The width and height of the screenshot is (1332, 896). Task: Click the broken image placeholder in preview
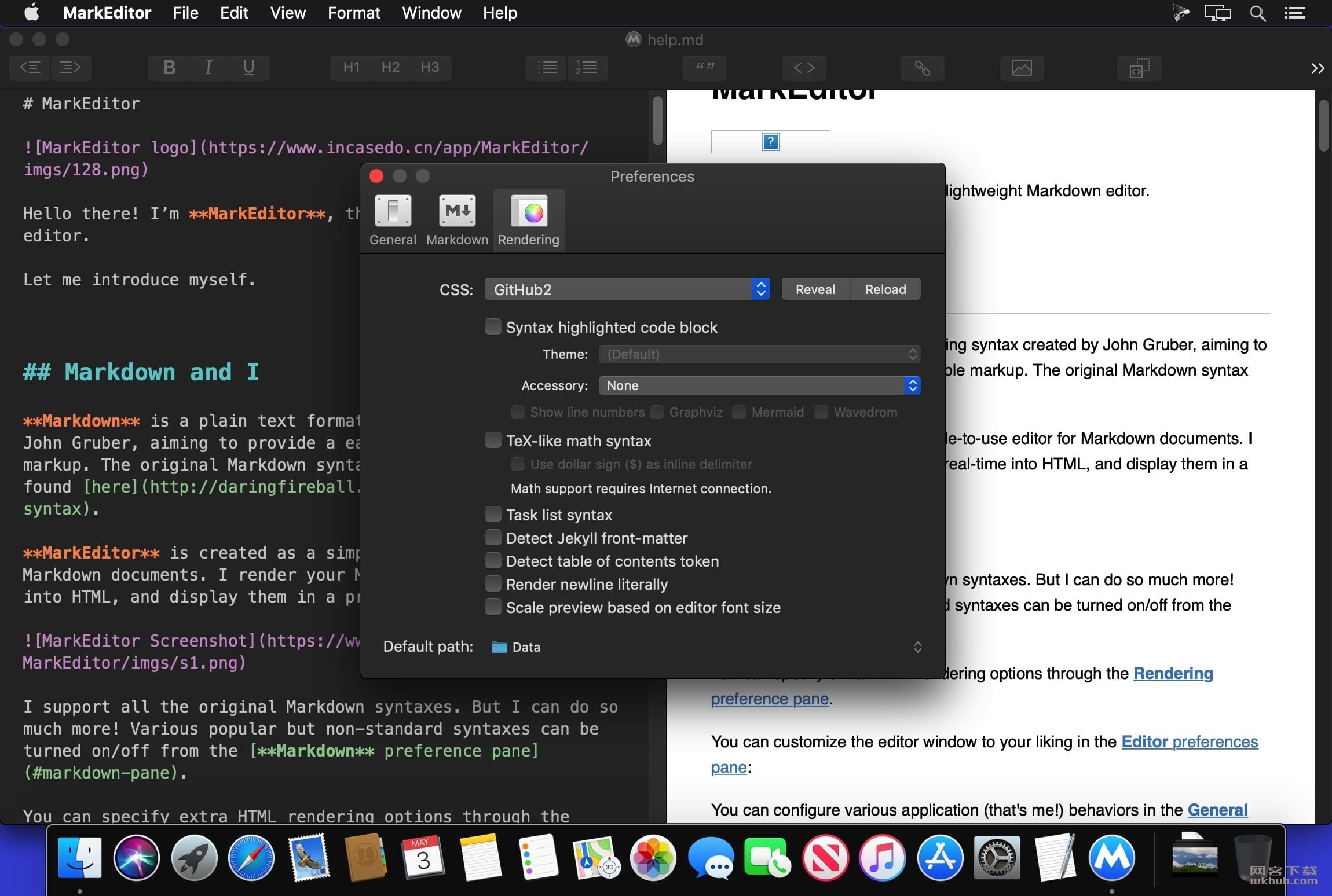coord(770,142)
